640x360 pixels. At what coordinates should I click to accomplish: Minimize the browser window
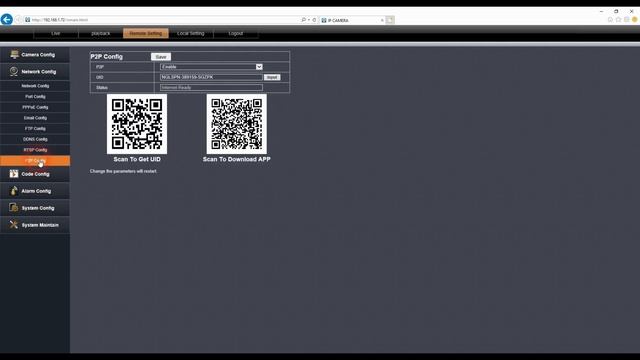point(601,11)
